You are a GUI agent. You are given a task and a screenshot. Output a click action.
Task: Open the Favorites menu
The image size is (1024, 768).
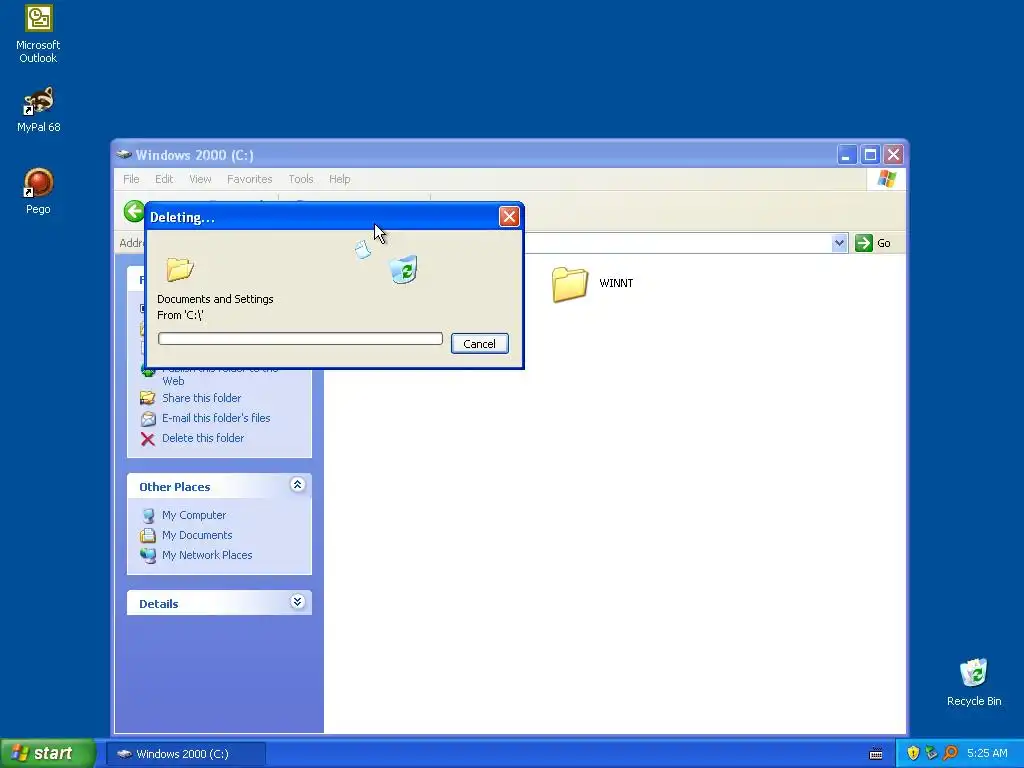click(249, 179)
